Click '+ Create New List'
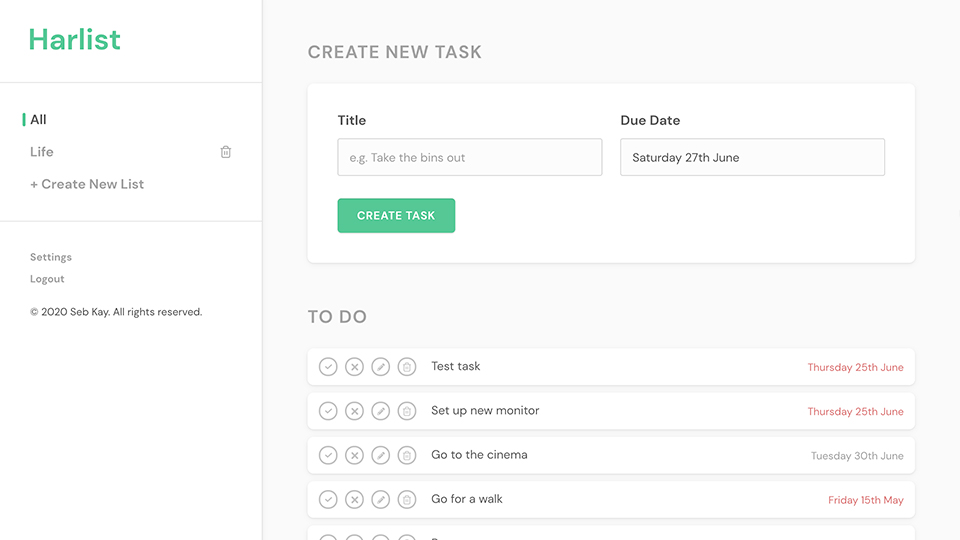Viewport: 960px width, 540px height. (x=87, y=184)
